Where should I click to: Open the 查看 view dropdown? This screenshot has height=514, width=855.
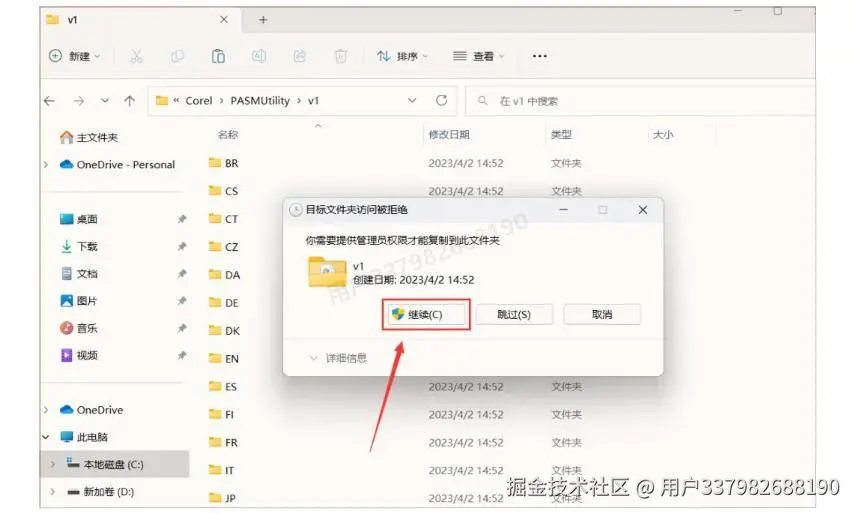click(x=479, y=56)
